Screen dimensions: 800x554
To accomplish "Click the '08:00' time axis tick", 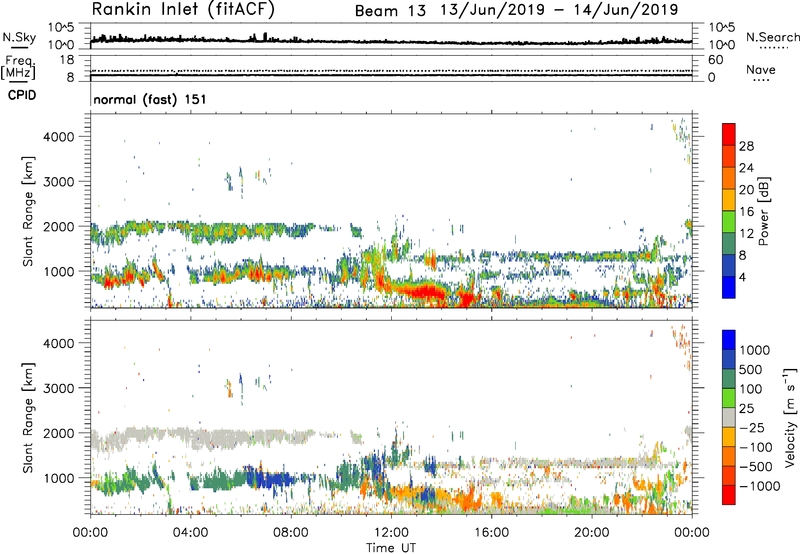I will point(291,533).
